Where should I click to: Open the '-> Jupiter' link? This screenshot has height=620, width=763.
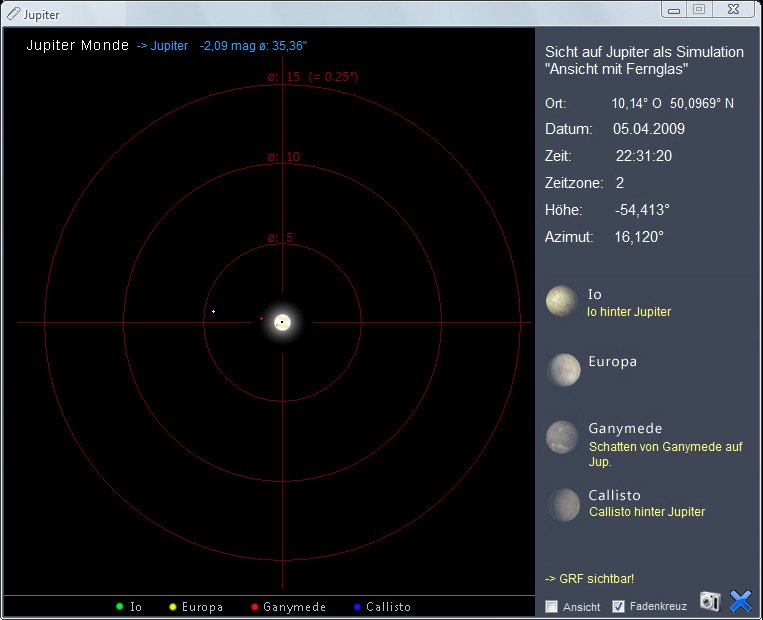click(162, 46)
